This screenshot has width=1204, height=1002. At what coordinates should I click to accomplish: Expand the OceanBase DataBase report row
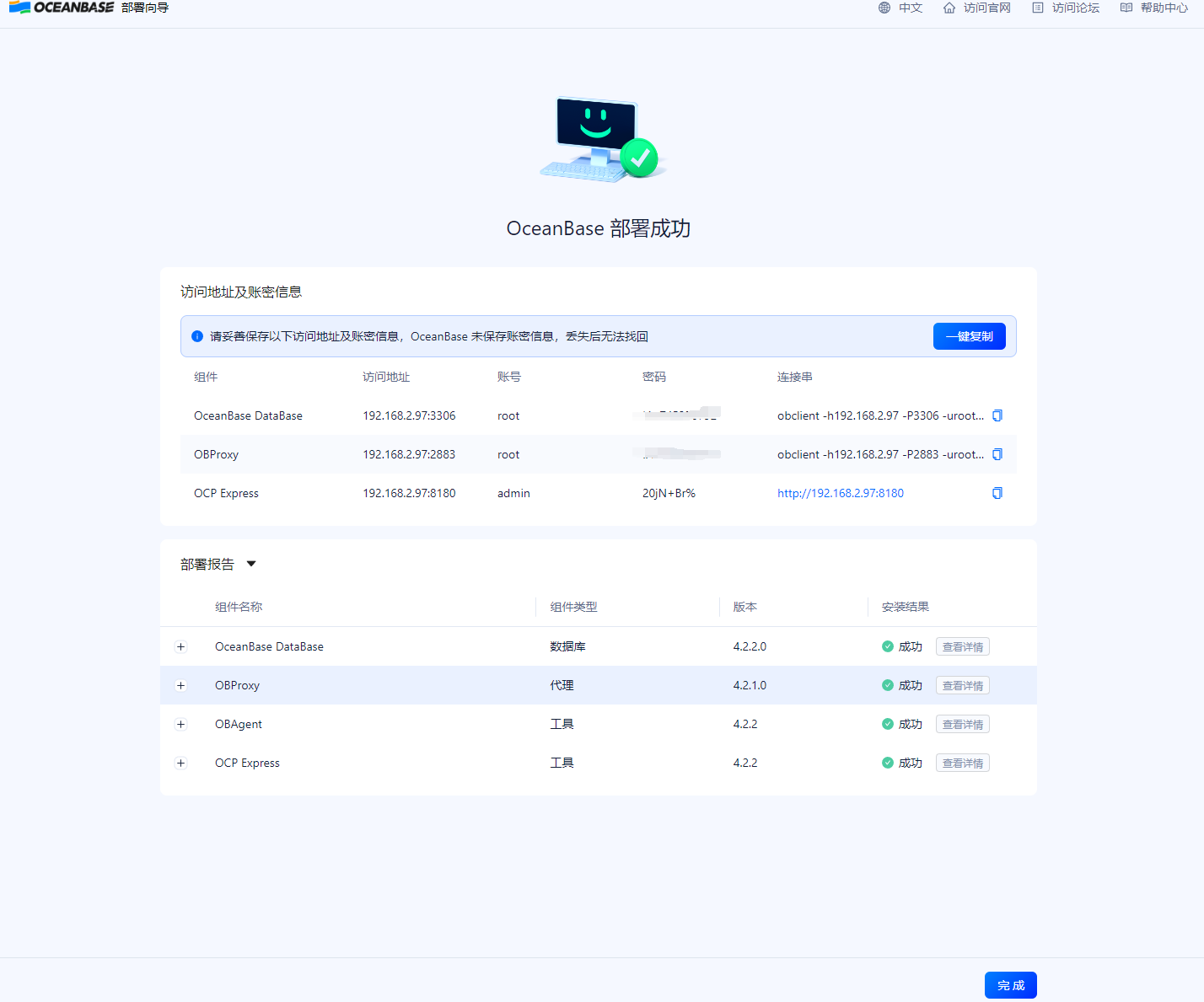[x=180, y=646]
